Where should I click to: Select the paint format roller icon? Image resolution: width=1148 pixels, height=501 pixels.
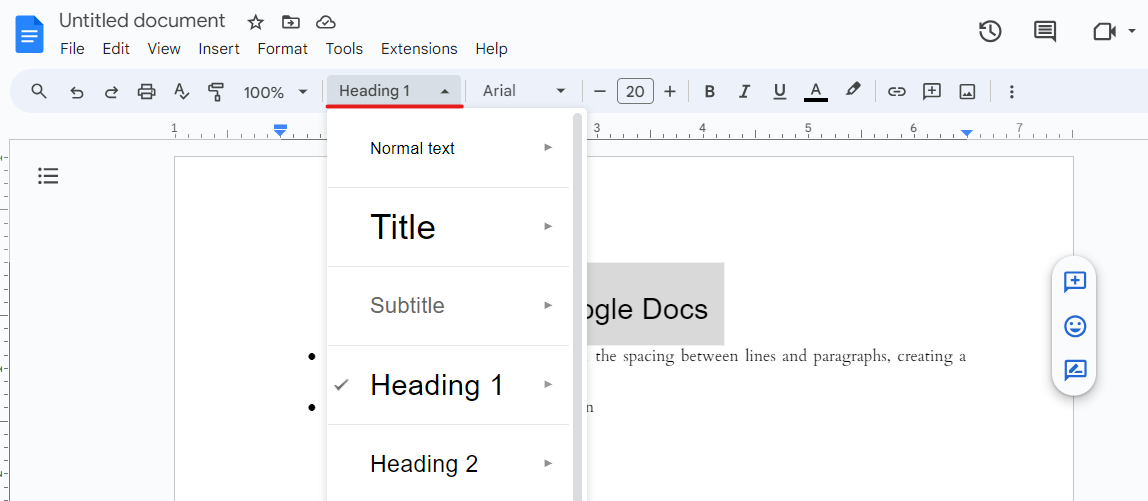tap(216, 91)
